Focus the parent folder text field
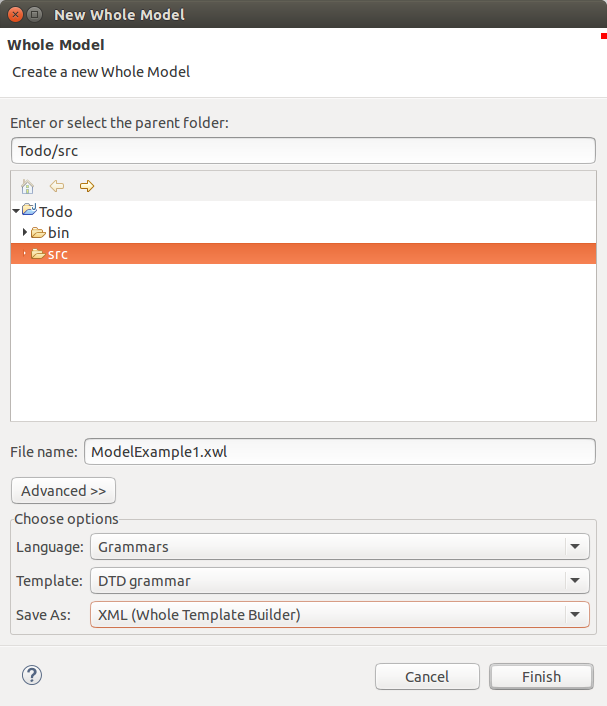607x706 pixels. tap(303, 151)
